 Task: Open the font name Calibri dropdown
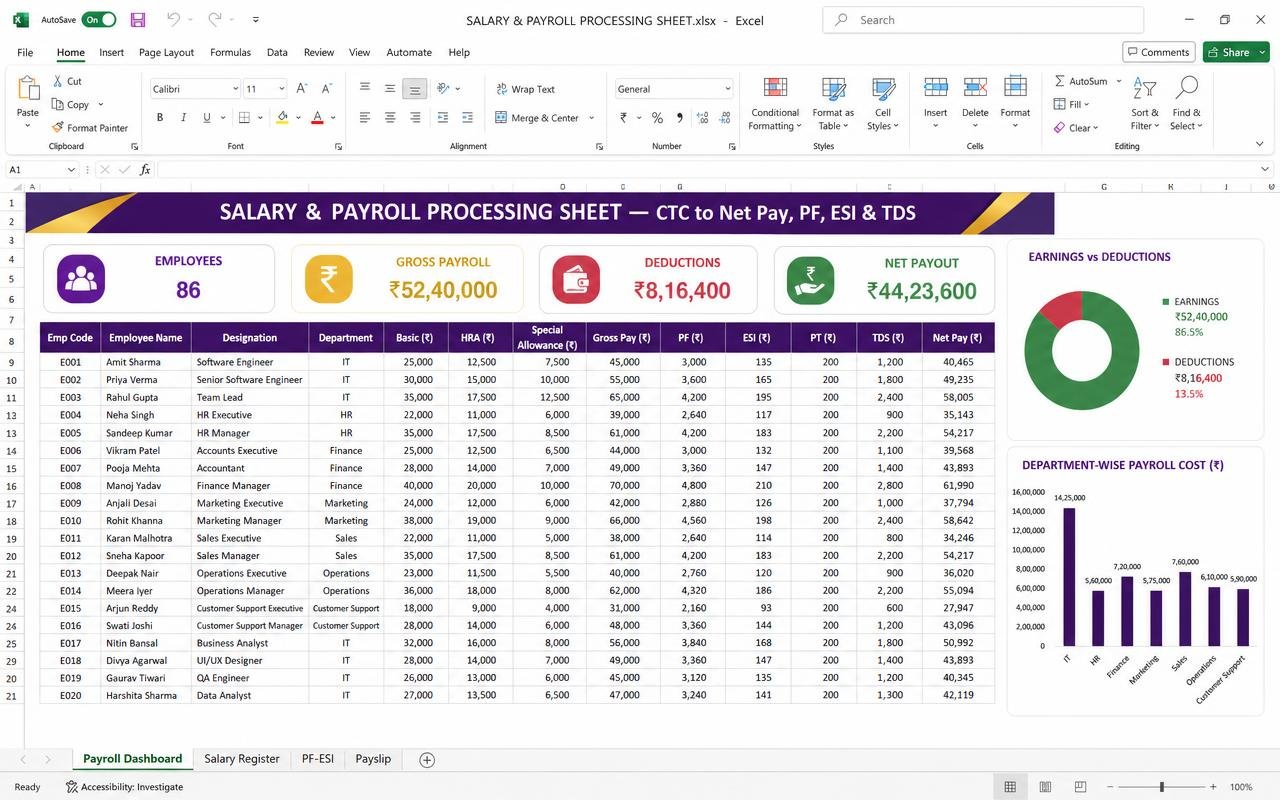click(235, 89)
